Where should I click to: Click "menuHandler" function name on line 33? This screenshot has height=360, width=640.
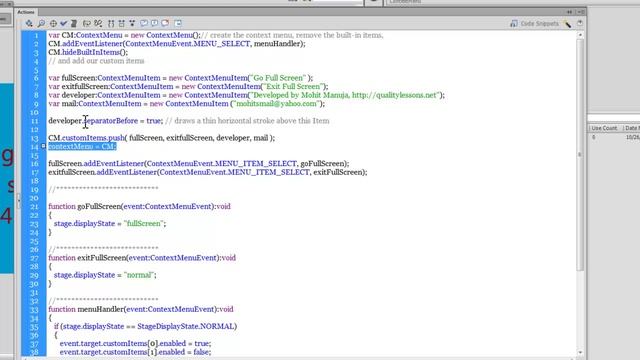100,309
